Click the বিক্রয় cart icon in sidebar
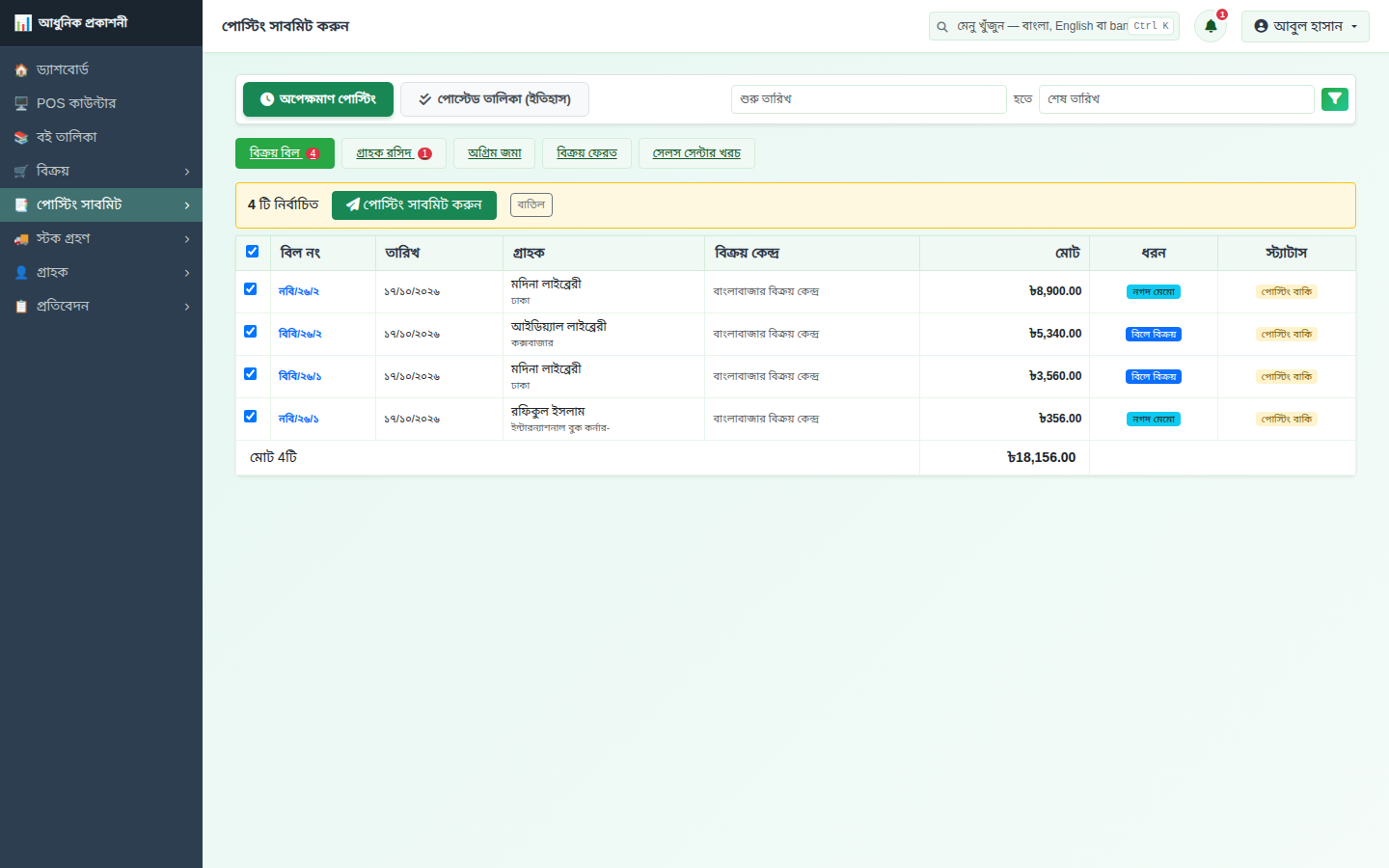 point(21,171)
